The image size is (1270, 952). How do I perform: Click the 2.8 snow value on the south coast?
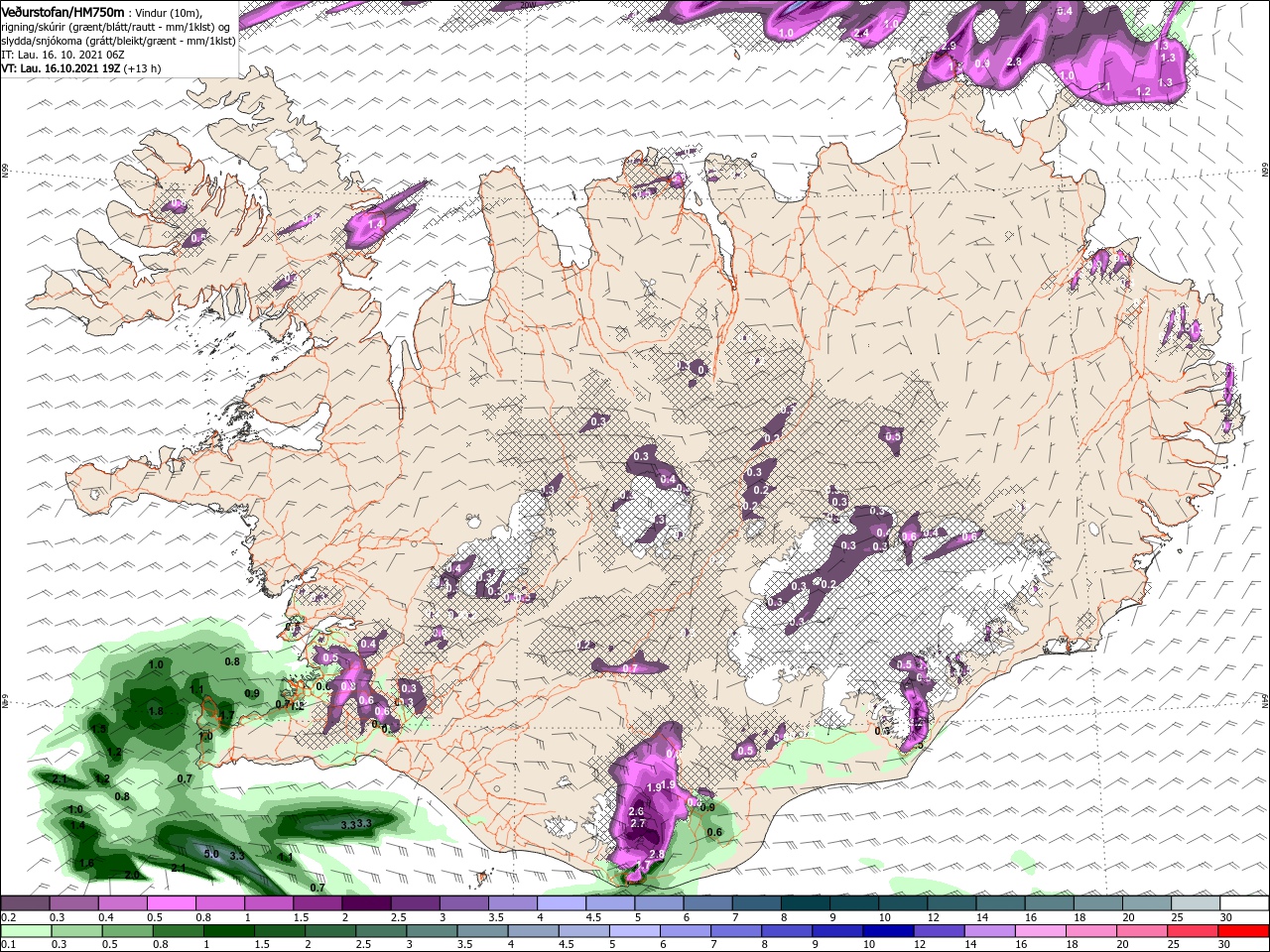click(x=656, y=854)
